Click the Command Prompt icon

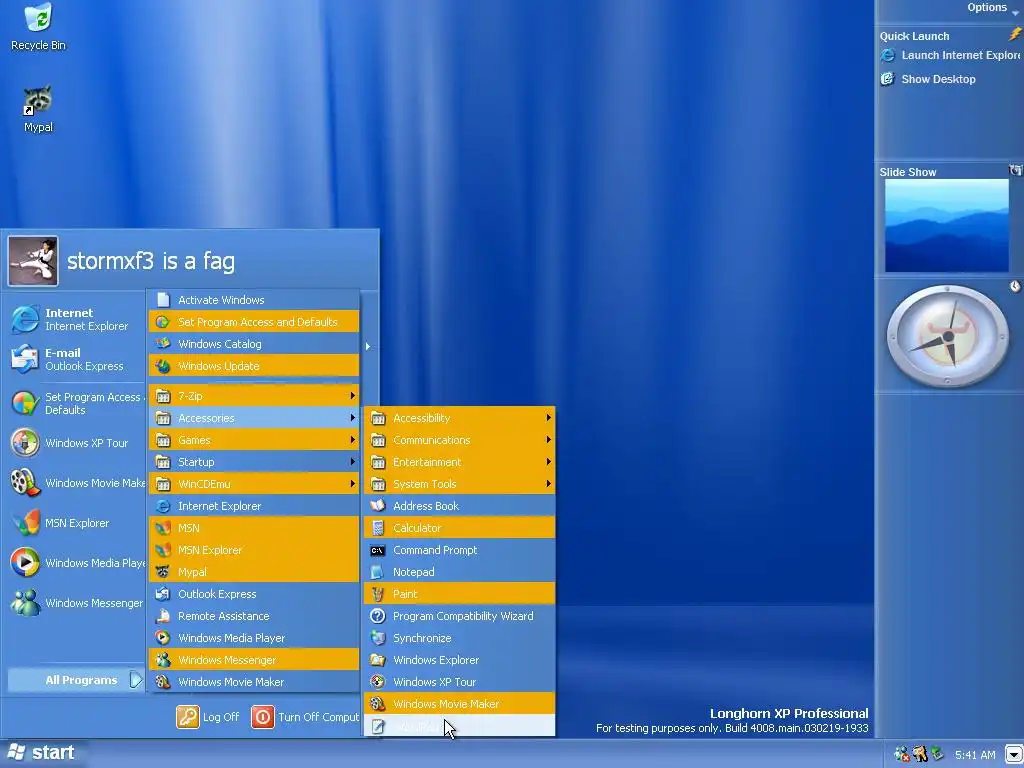pos(377,550)
